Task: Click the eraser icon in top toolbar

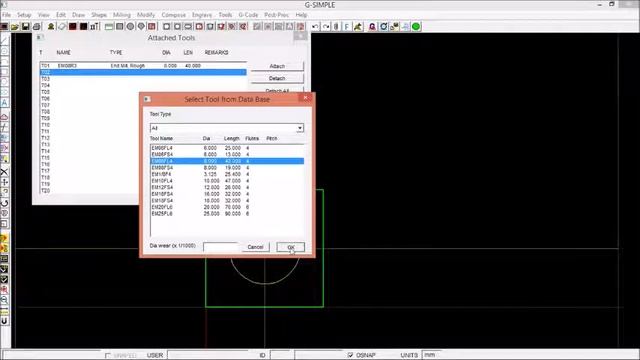Action: click(x=62, y=27)
